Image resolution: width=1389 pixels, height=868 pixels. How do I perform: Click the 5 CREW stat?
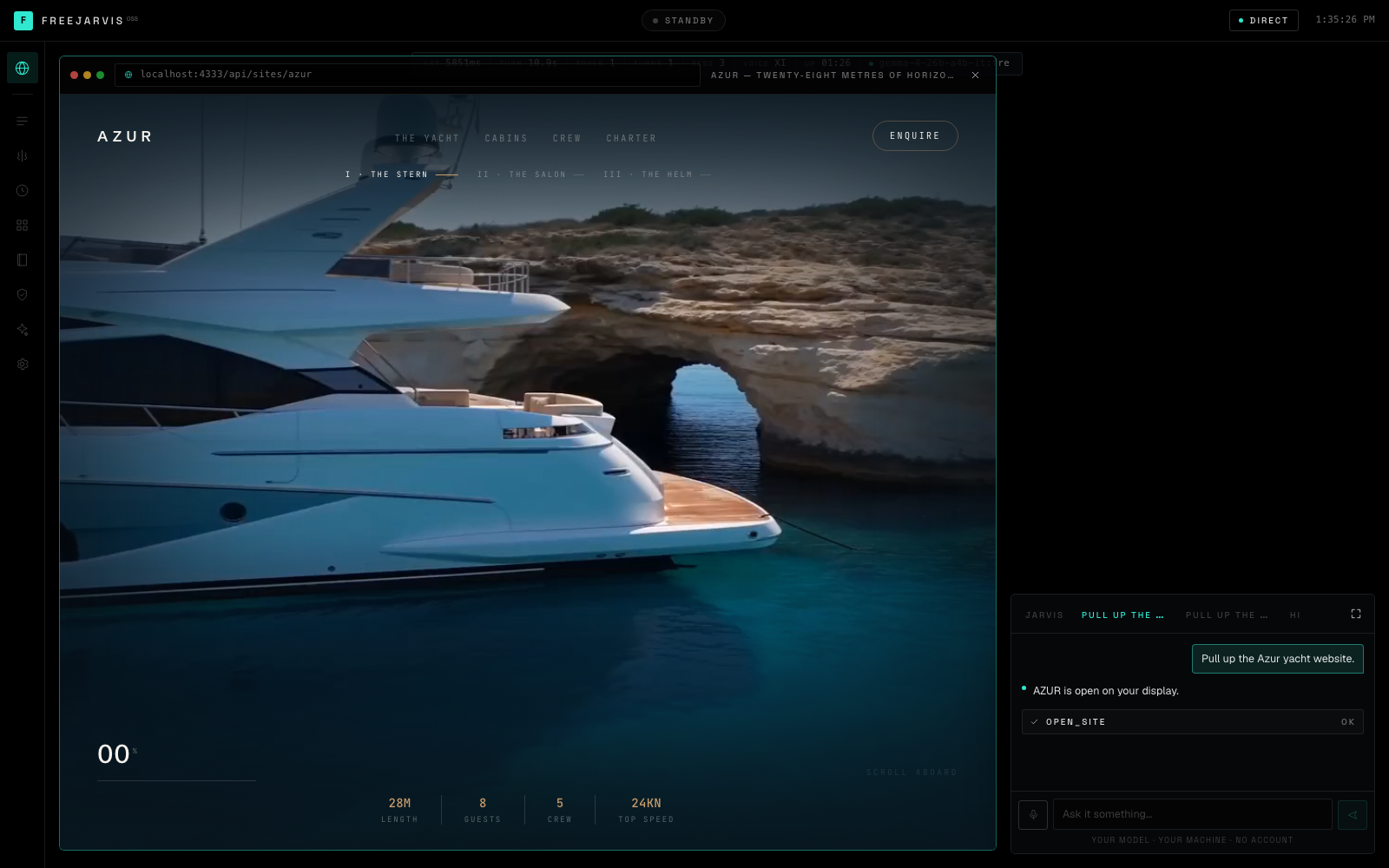tap(560, 810)
